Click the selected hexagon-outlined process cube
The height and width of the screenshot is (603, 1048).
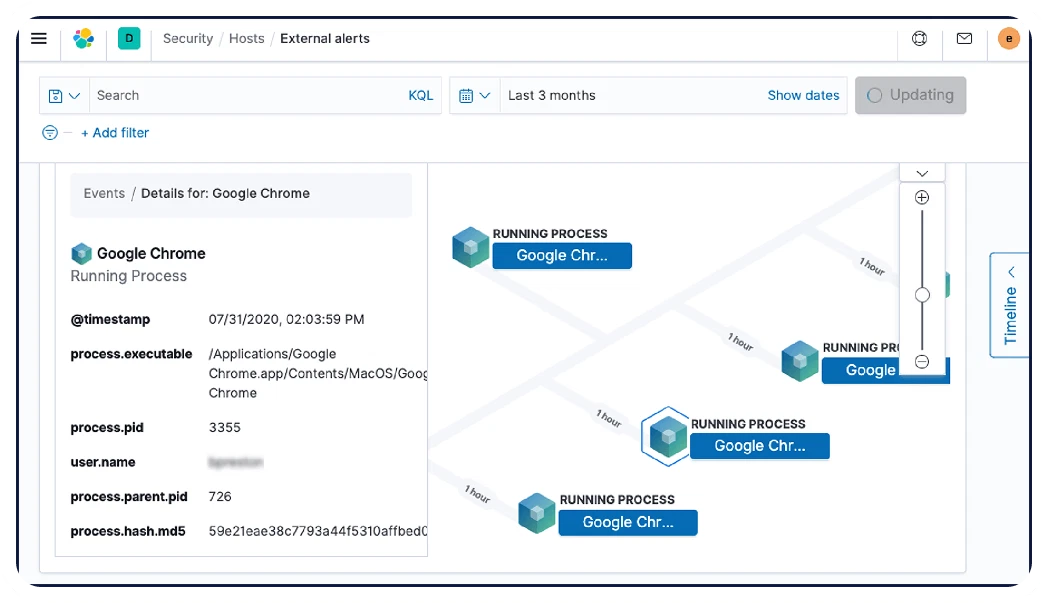pyautogui.click(x=666, y=437)
